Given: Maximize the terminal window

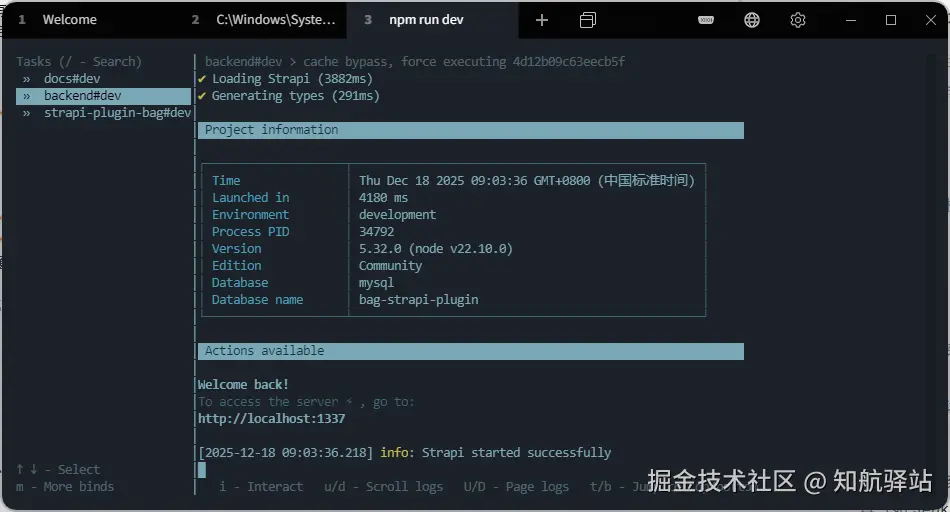Looking at the screenshot, I should click(x=891, y=20).
